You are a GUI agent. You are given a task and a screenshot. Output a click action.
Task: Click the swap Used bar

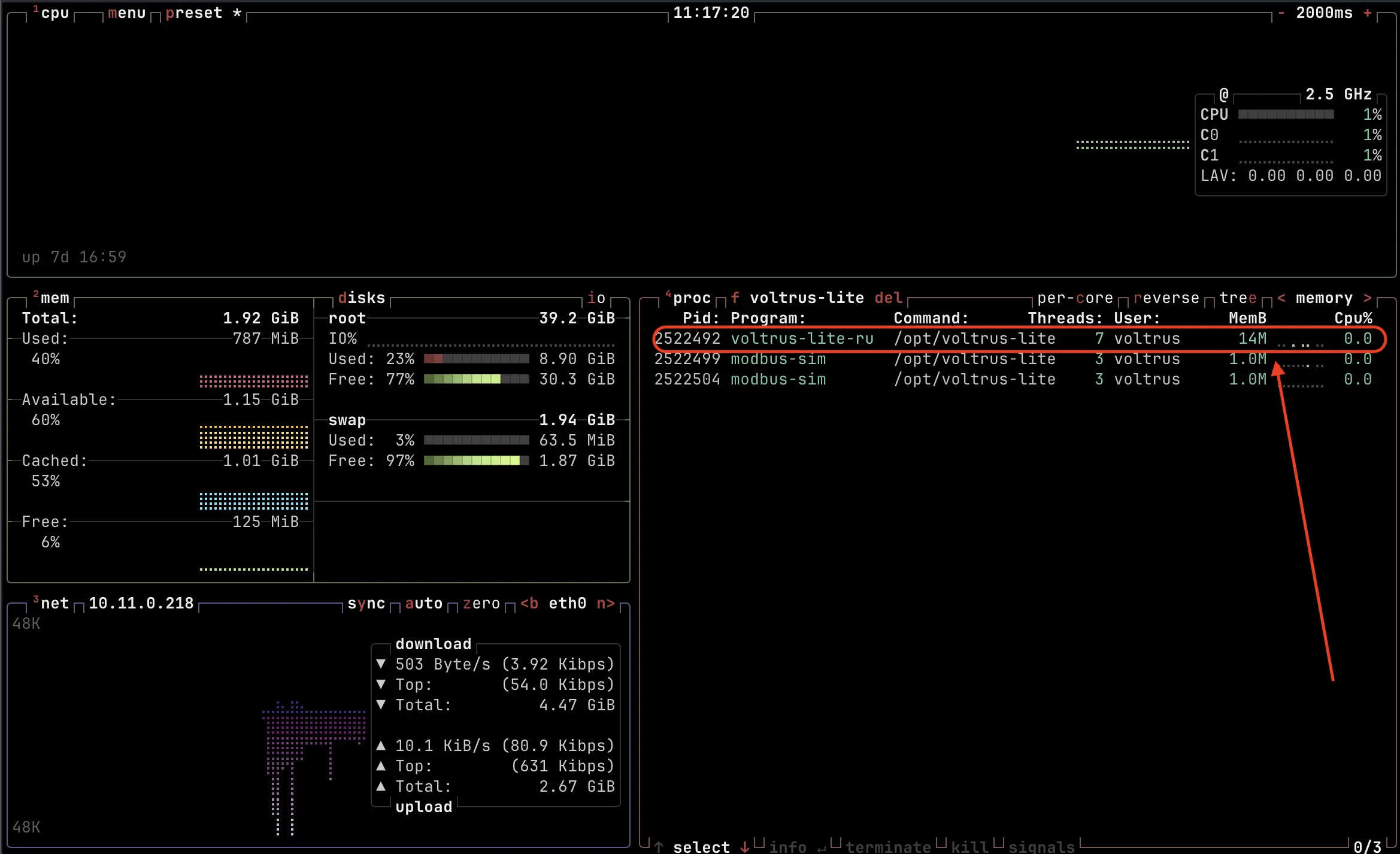pyautogui.click(x=477, y=440)
